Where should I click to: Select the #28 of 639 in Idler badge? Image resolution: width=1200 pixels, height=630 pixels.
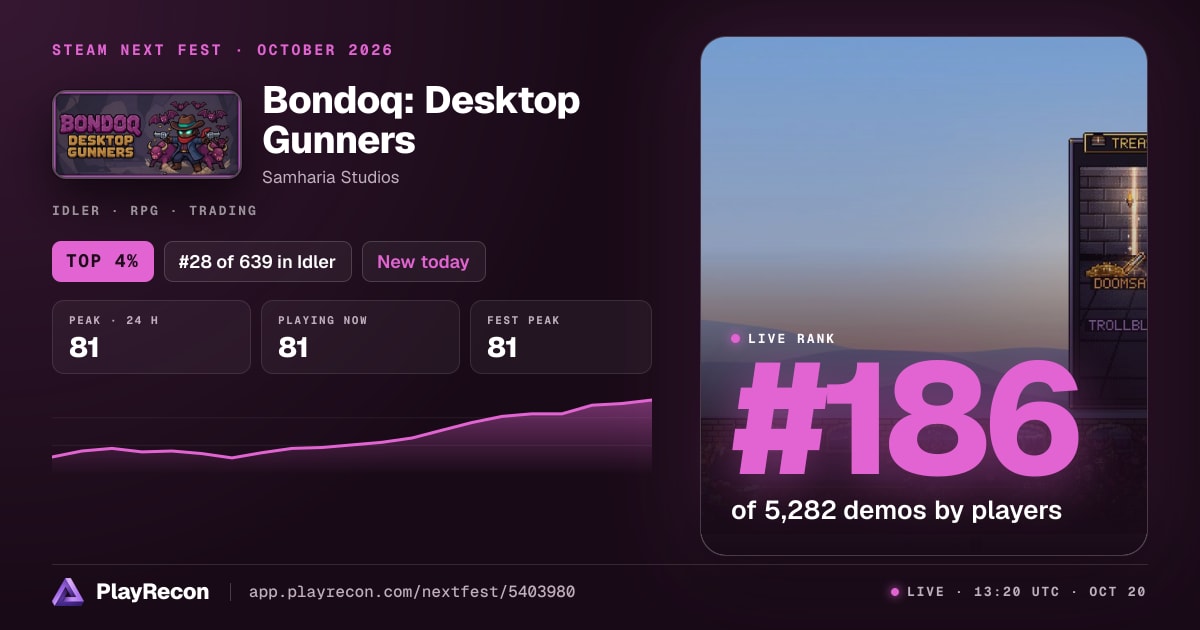coord(258,262)
